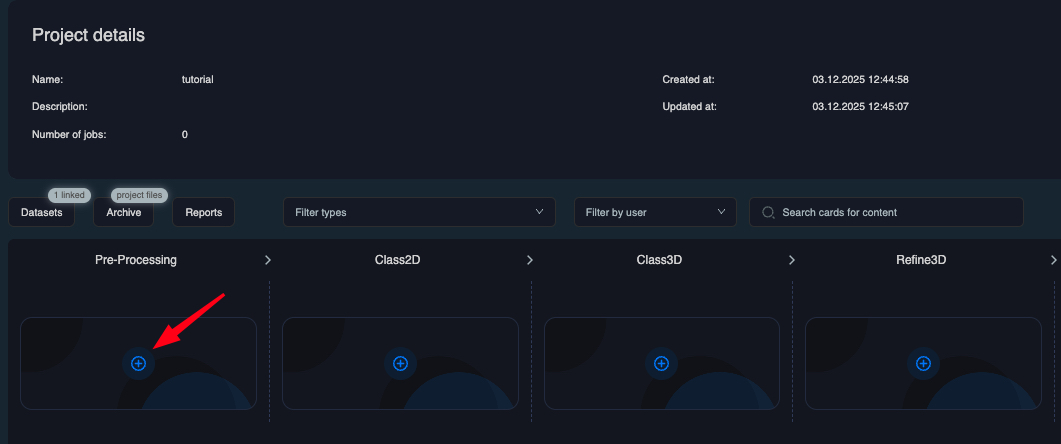Expand the Class3D column arrow
This screenshot has height=444, width=1061.
pos(791,260)
